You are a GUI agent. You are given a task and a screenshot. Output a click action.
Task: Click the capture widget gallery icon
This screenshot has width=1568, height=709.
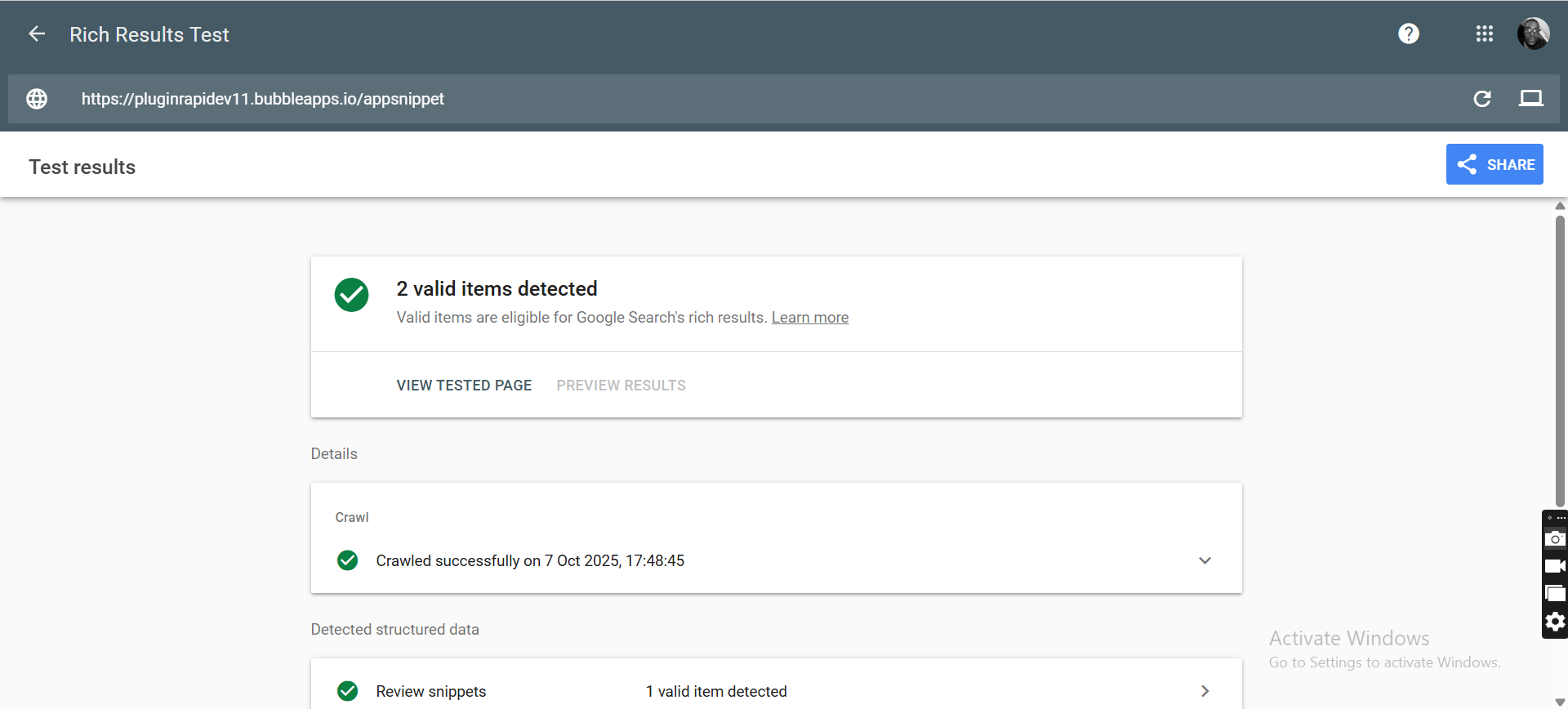(x=1555, y=594)
